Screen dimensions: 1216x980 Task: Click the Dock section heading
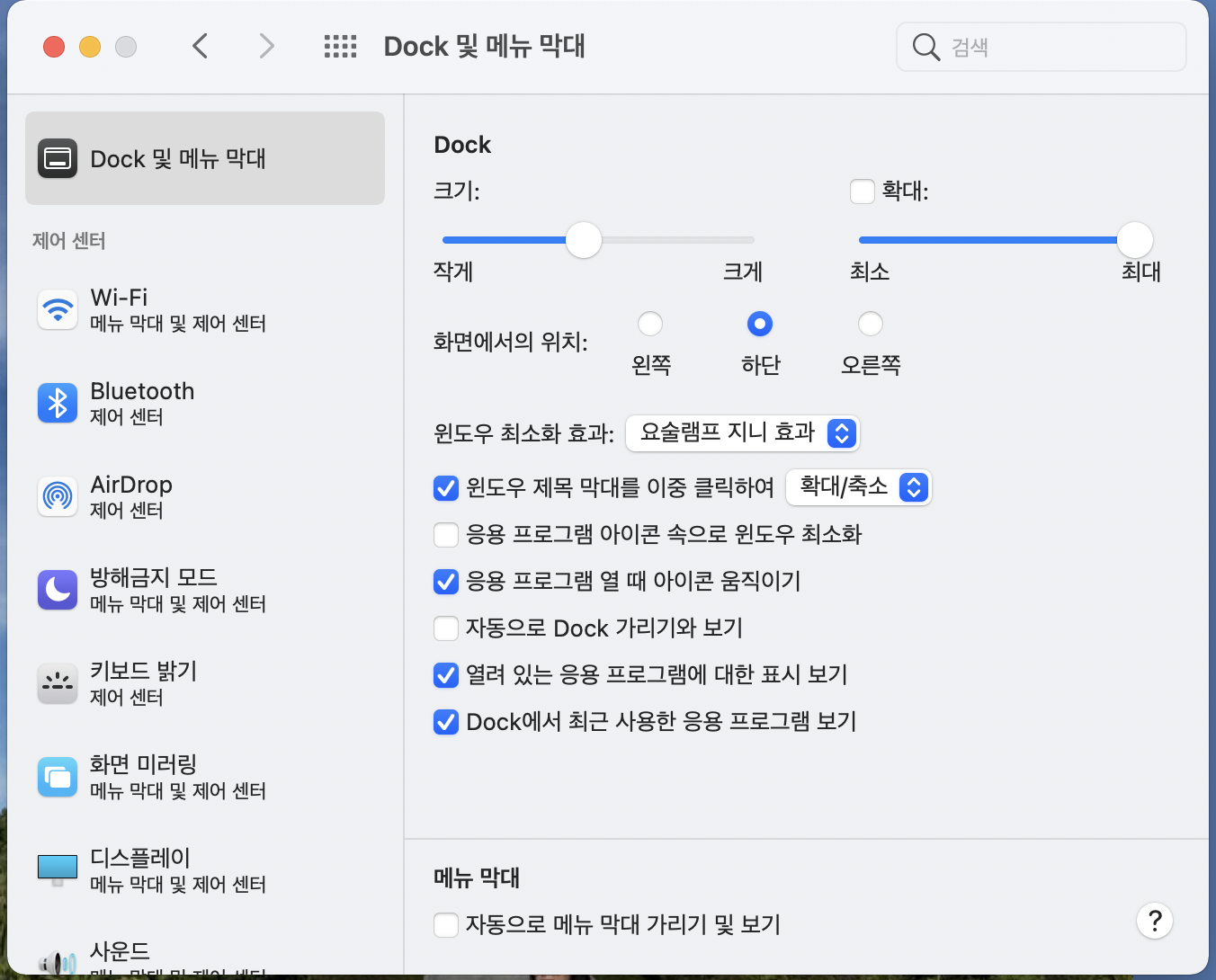[462, 145]
